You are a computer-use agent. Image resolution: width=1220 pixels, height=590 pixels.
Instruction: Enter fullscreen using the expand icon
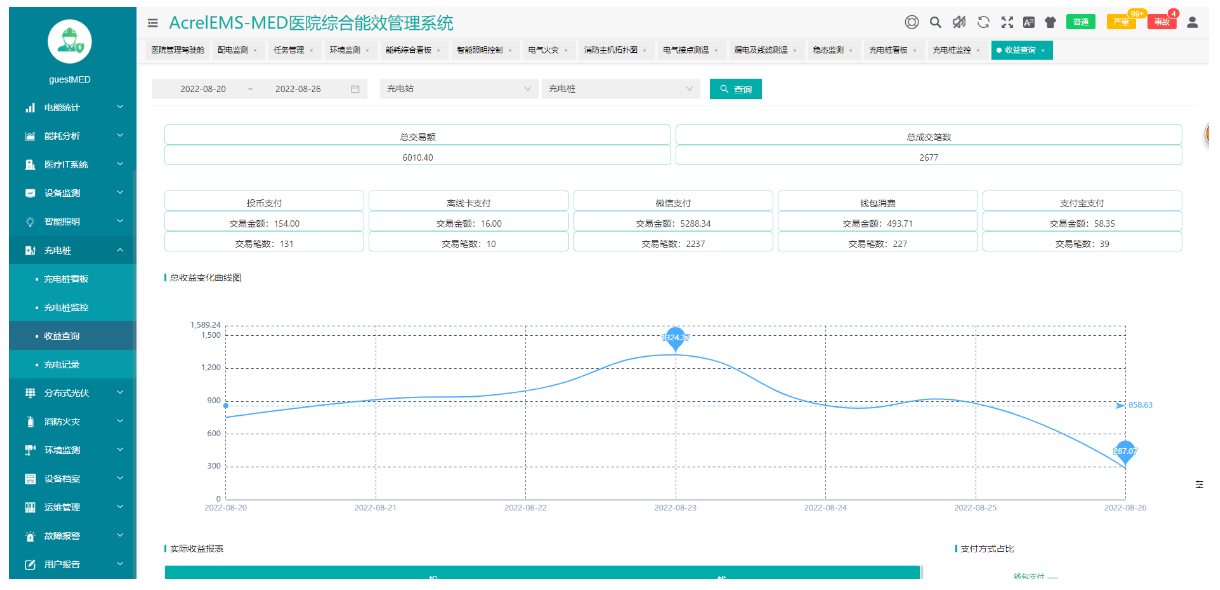[x=1006, y=22]
